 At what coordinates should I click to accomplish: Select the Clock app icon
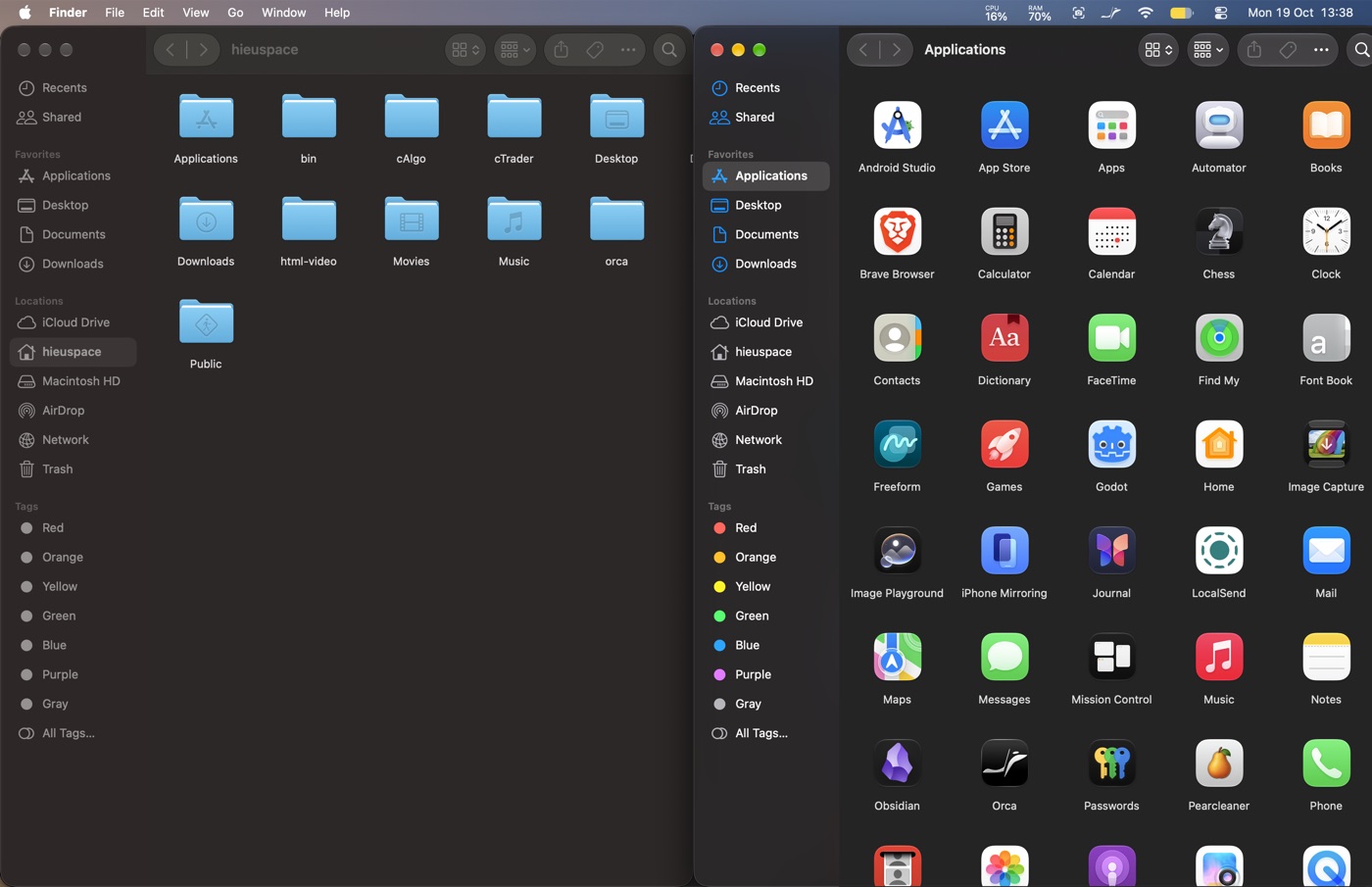point(1326,232)
